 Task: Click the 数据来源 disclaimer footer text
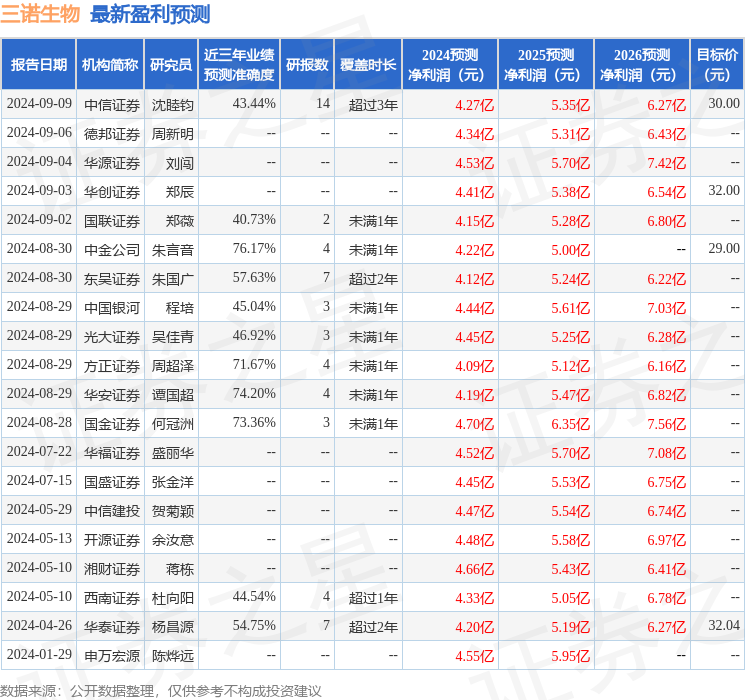tap(161, 690)
